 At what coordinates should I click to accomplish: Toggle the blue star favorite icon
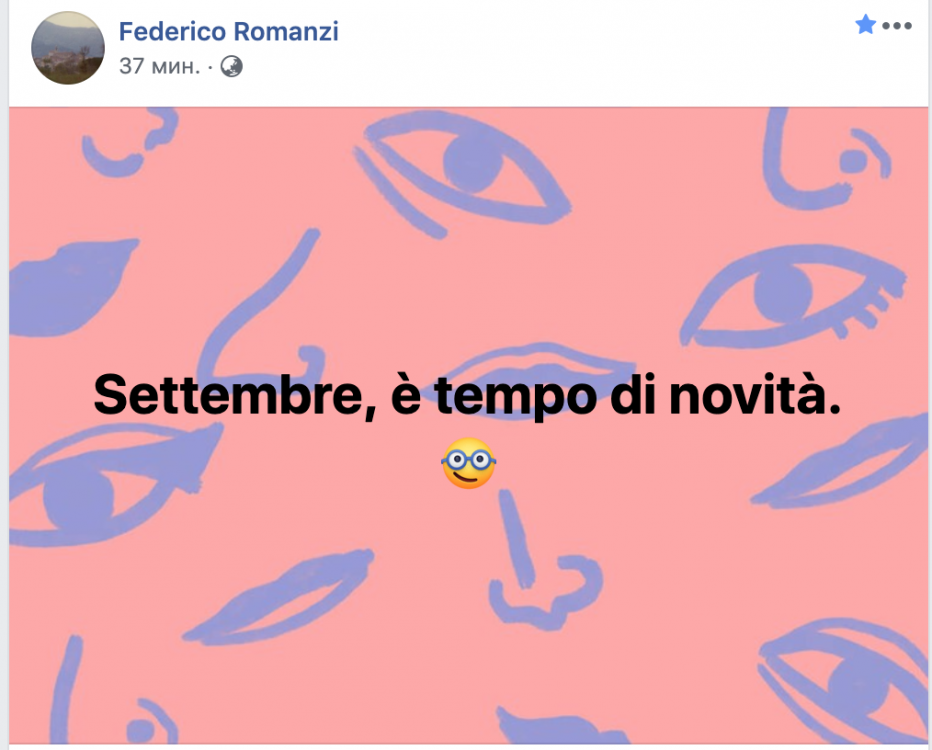pyautogui.click(x=865, y=25)
